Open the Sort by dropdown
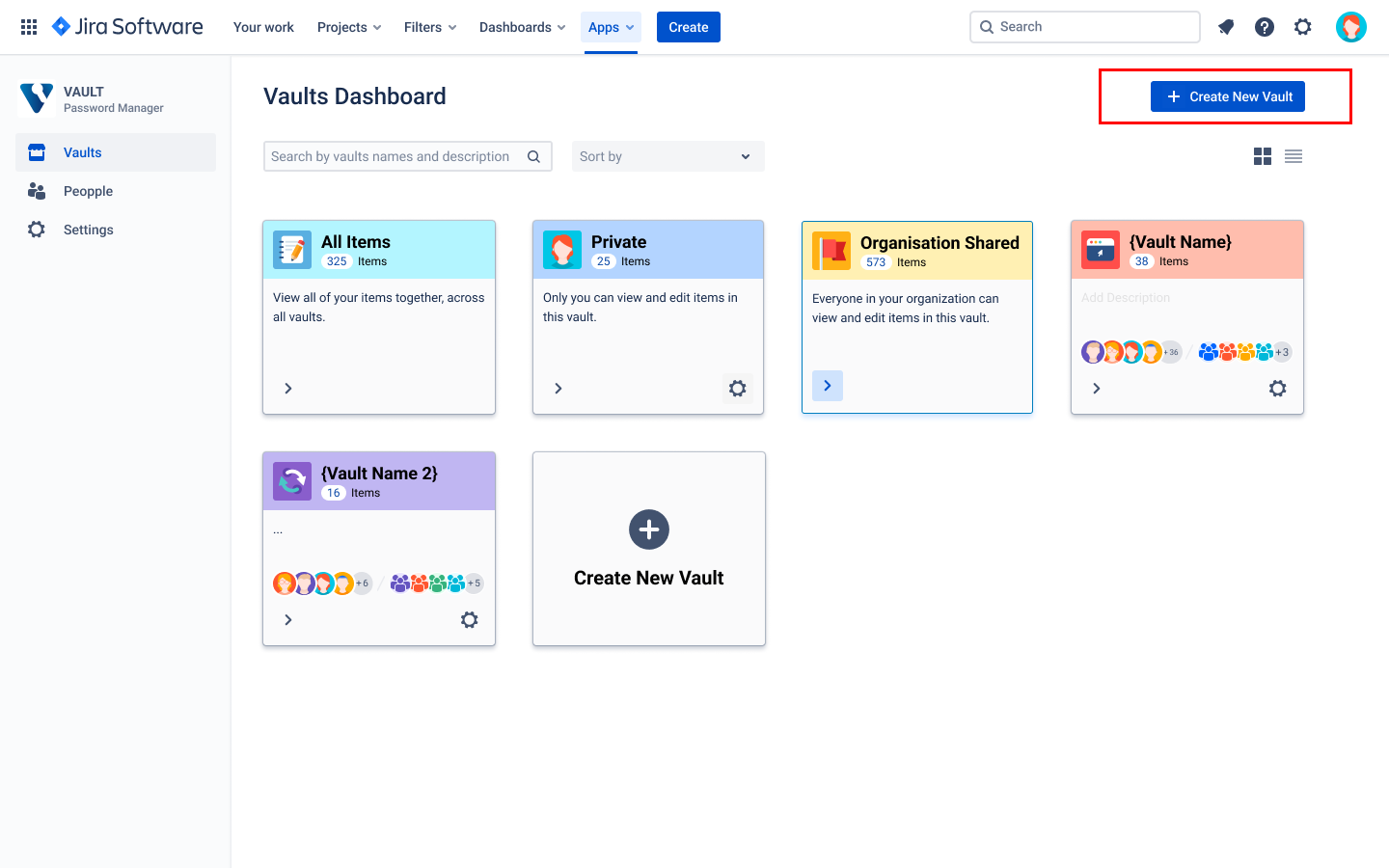 click(667, 155)
